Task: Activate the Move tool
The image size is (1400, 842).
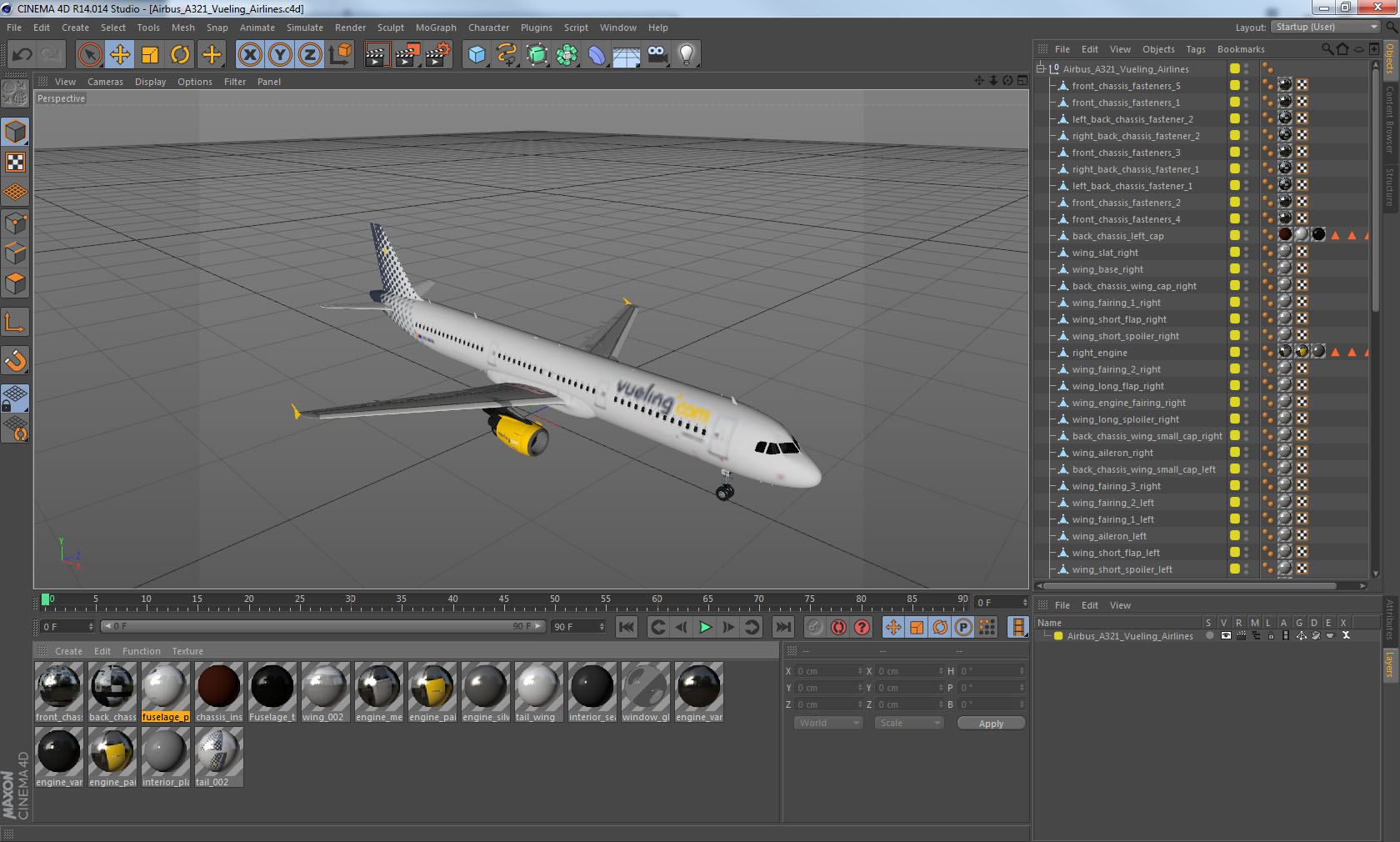Action: (x=120, y=55)
